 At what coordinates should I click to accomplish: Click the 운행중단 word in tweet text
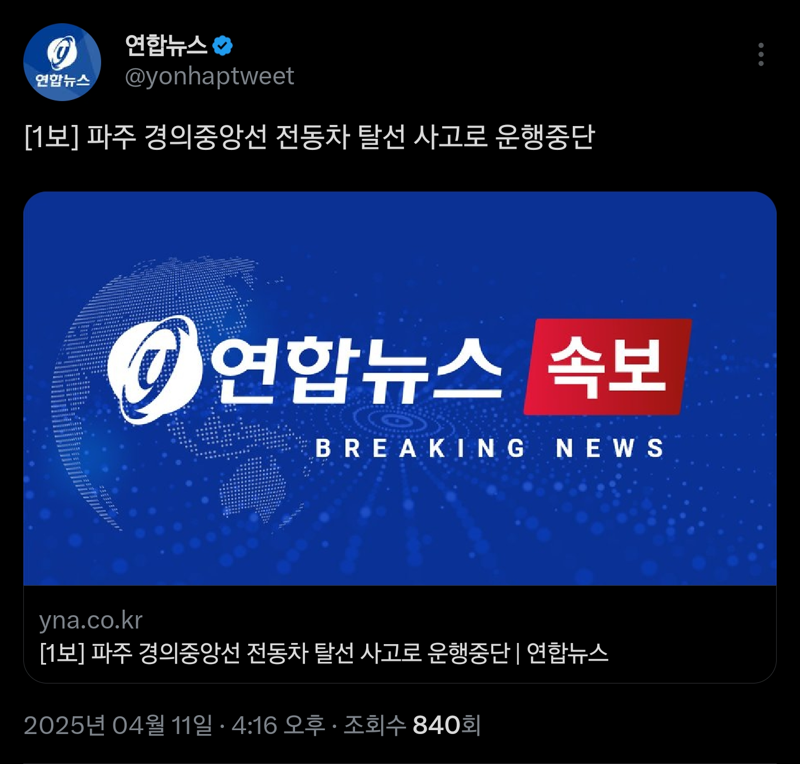coord(544,137)
